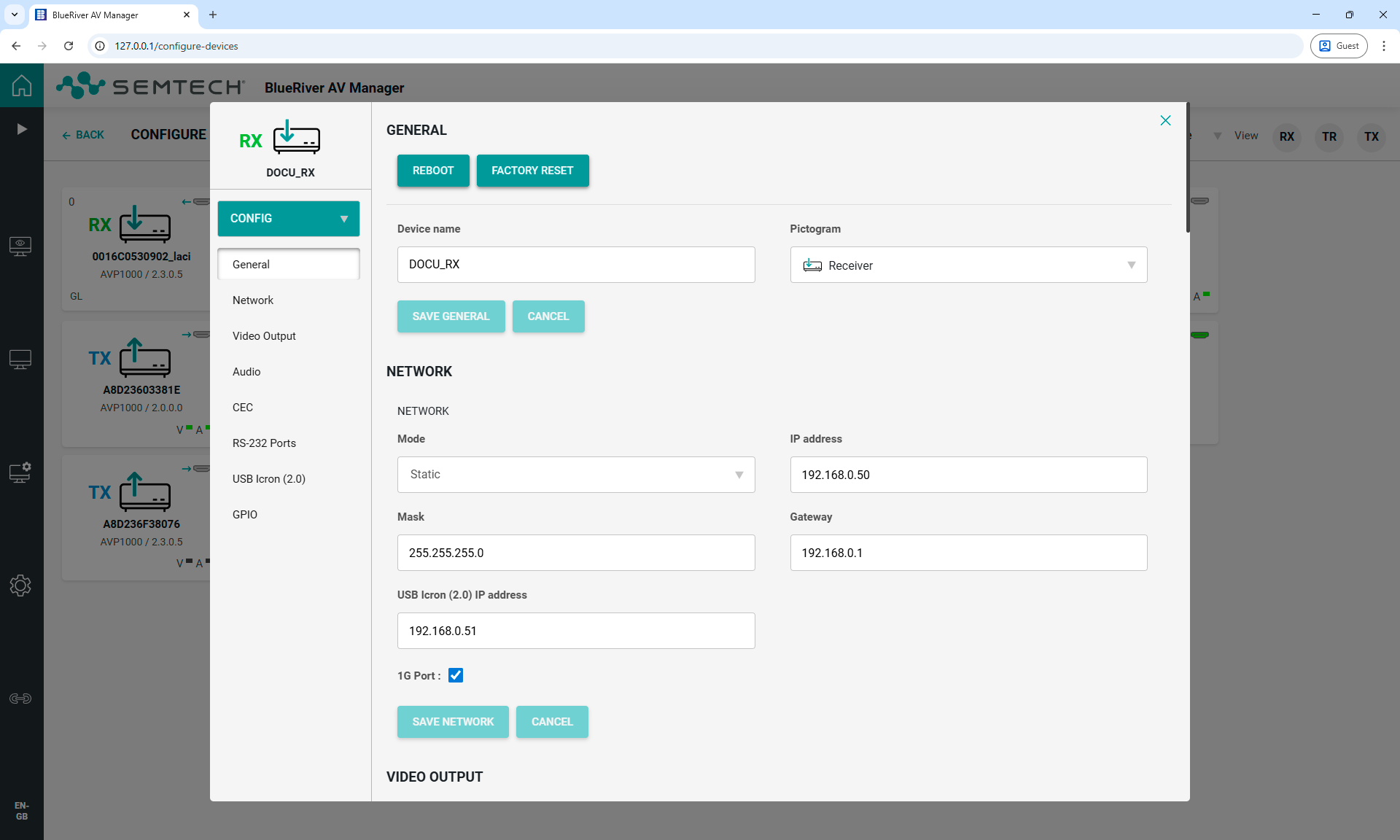Image resolution: width=1400 pixels, height=840 pixels.
Task: Toggle the 1G Port checkbox
Action: [x=456, y=675]
